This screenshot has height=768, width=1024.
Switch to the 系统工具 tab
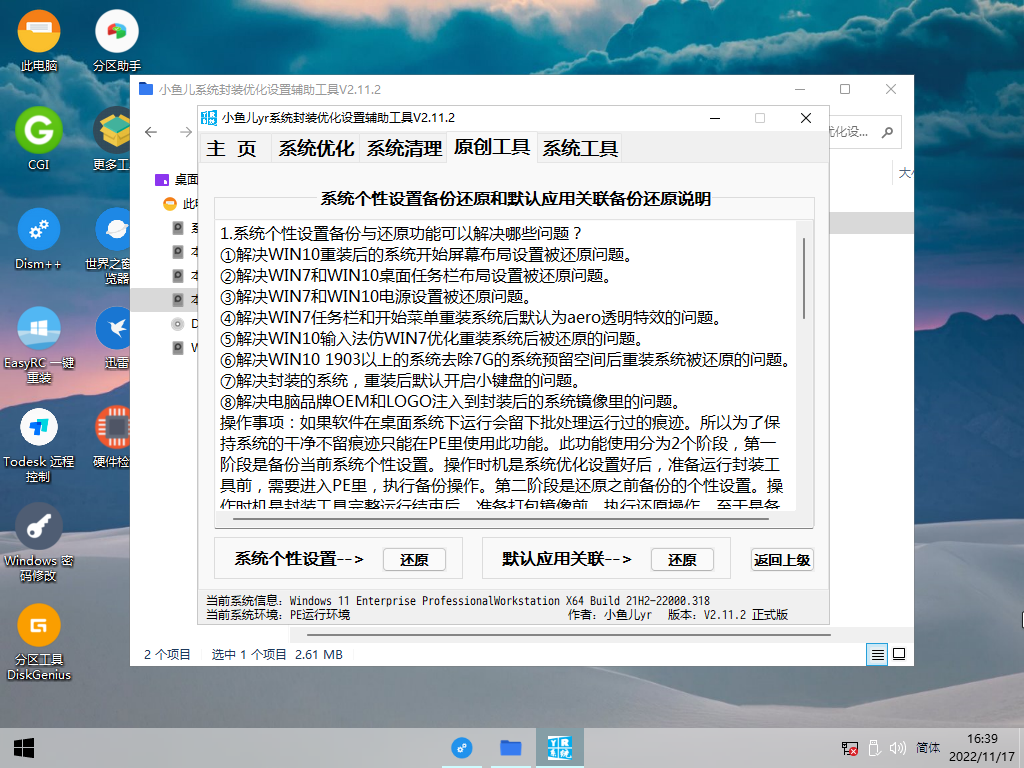pos(580,148)
